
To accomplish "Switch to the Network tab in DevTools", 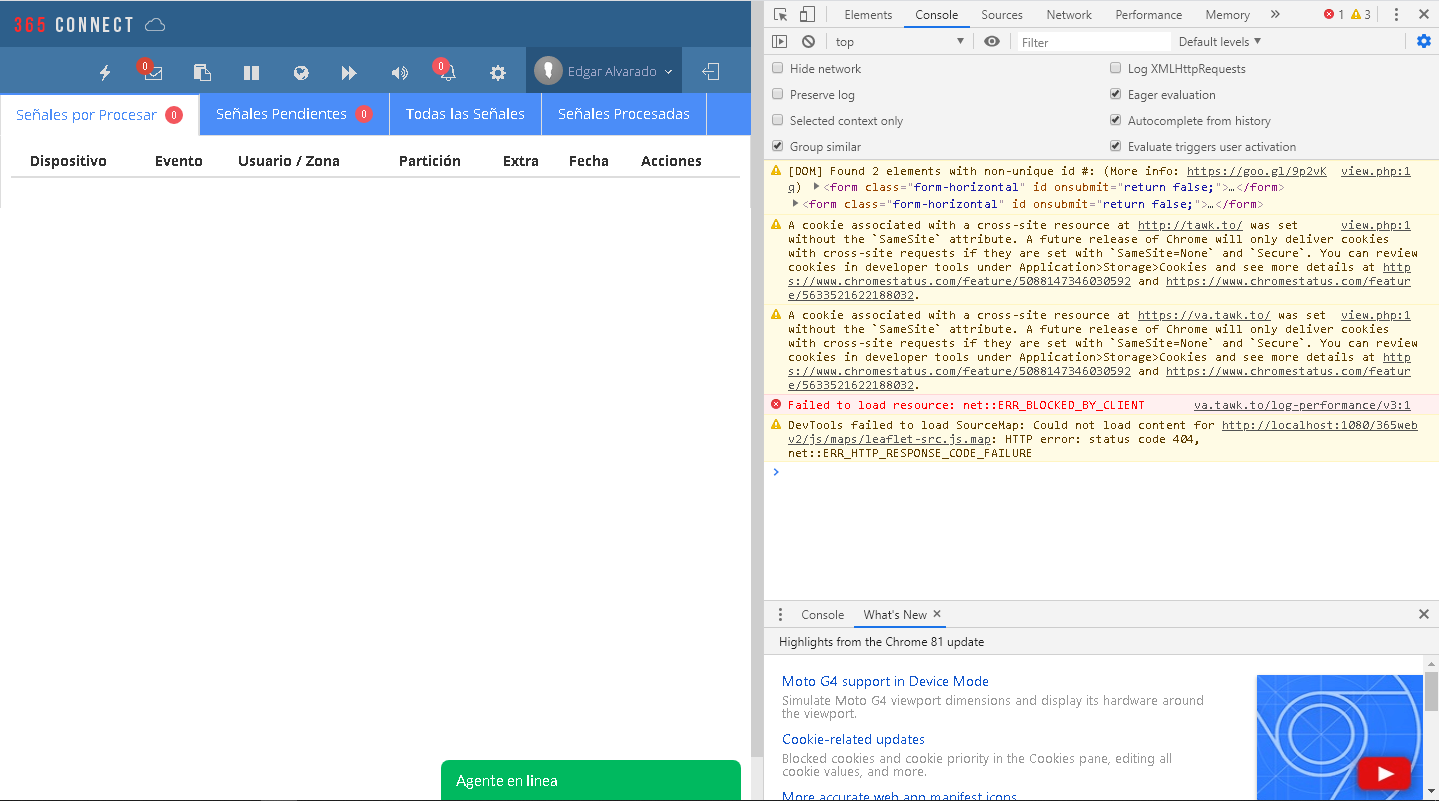I will click(x=1069, y=15).
